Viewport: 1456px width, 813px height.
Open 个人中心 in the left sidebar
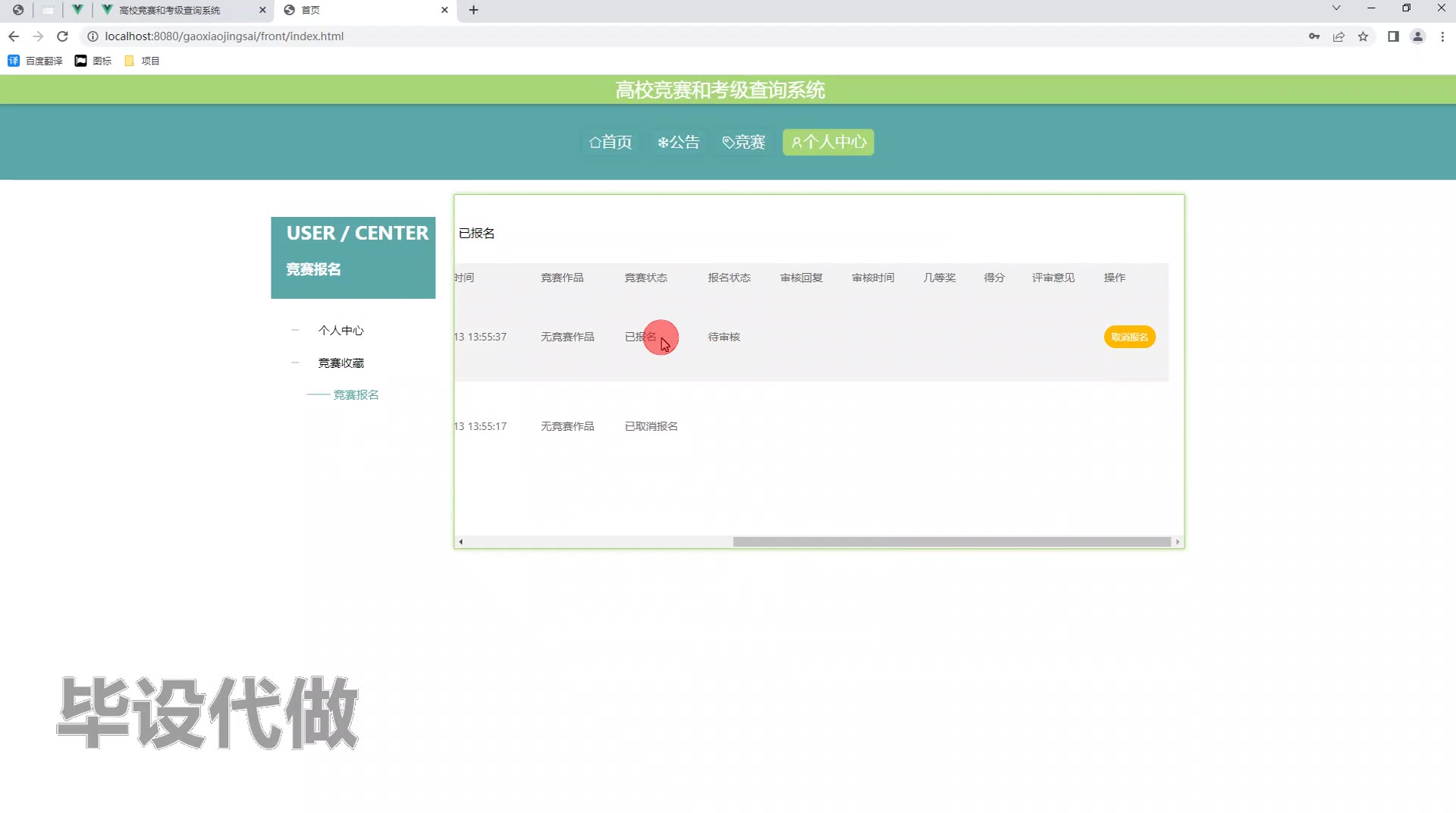coord(341,331)
